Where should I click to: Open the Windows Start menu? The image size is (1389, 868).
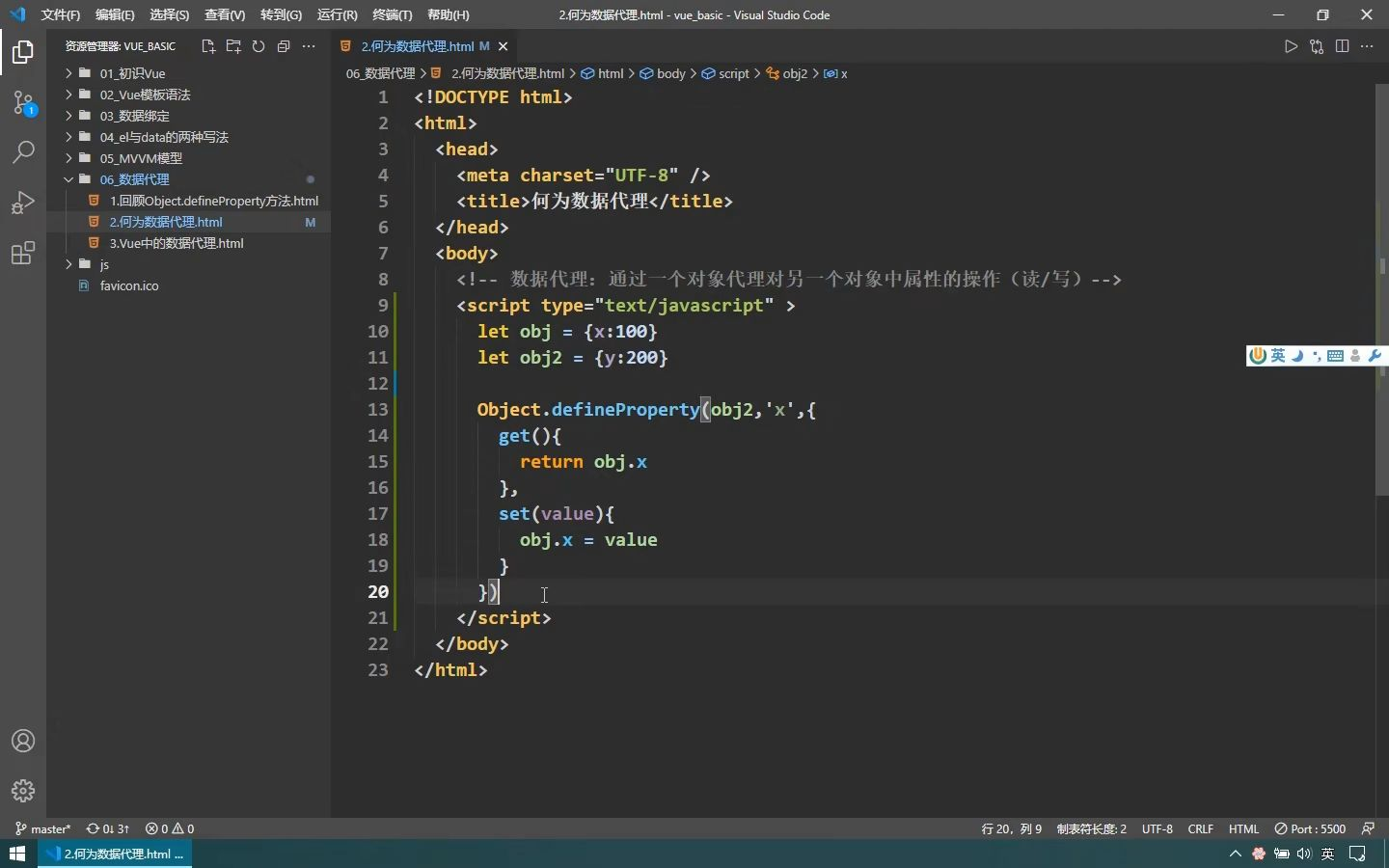click(x=17, y=854)
